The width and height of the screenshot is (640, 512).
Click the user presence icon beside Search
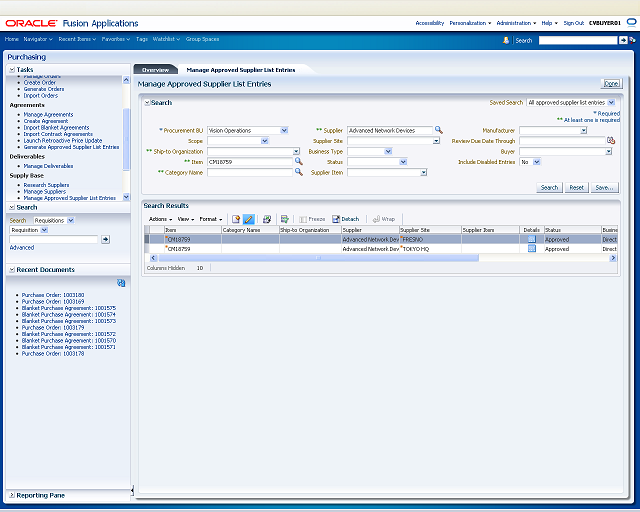pos(506,40)
